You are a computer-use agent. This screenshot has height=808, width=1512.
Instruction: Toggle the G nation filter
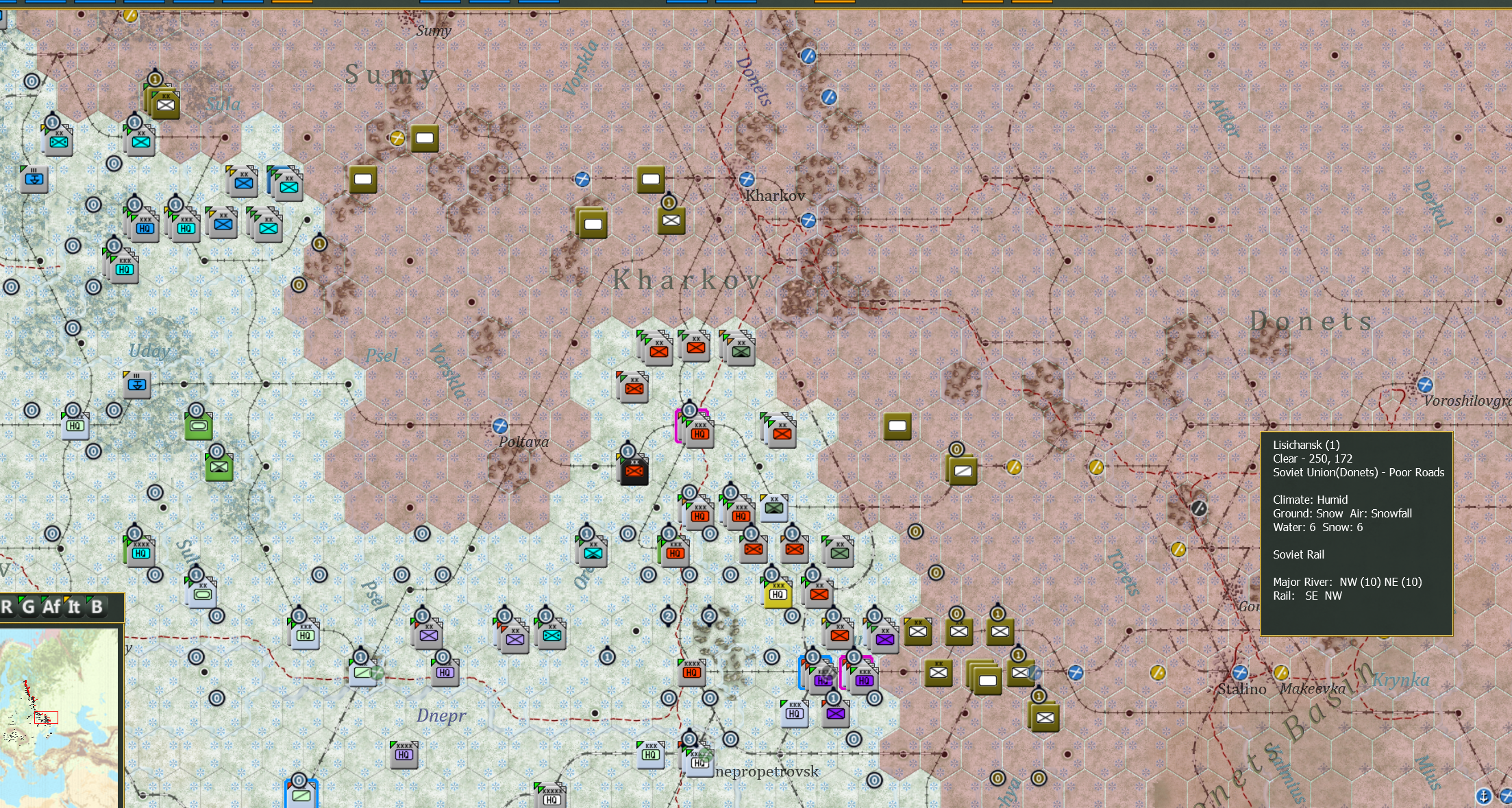click(27, 607)
